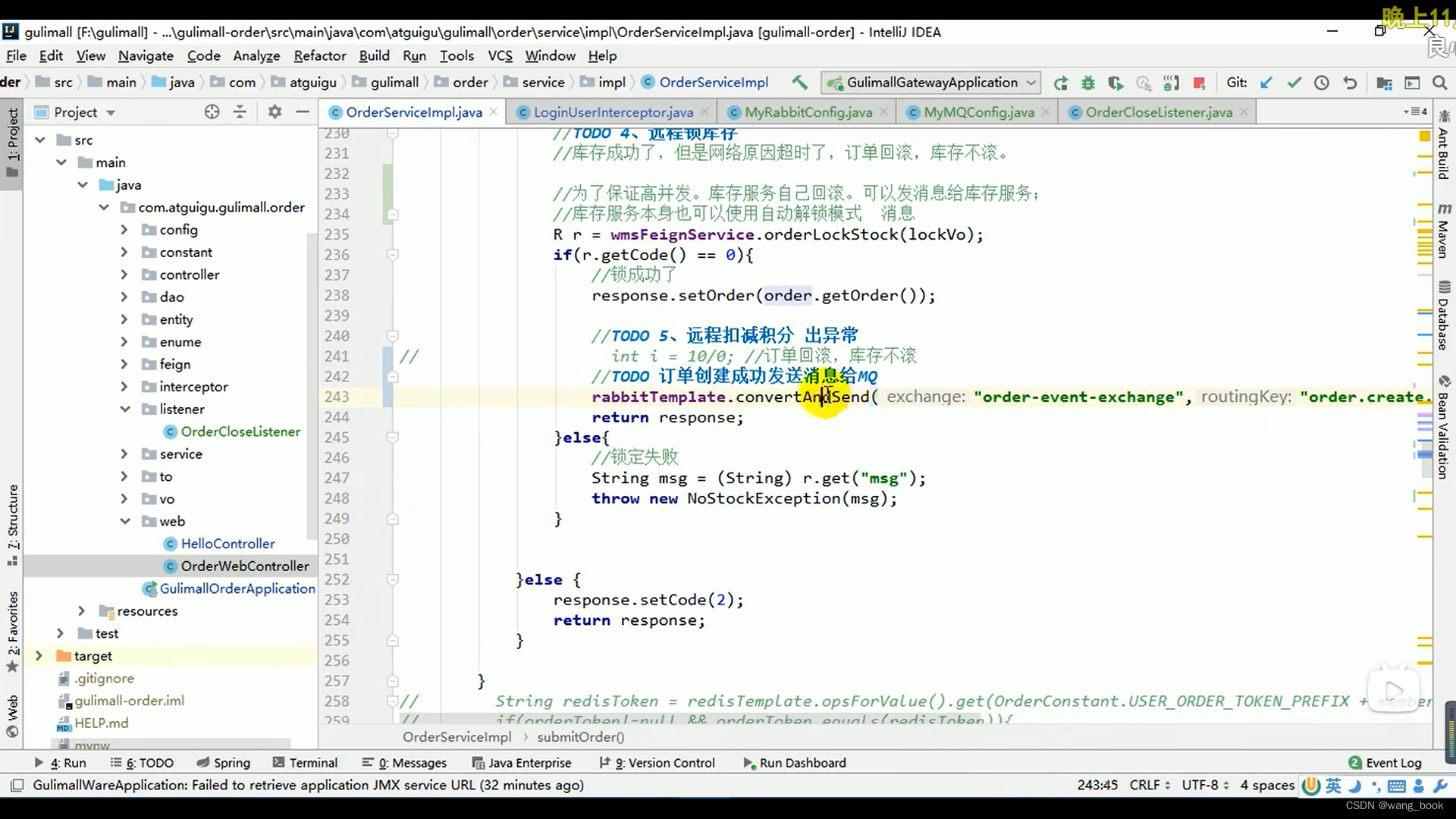Hide the Project panel via minus icon
The height and width of the screenshot is (819, 1456).
click(303, 112)
